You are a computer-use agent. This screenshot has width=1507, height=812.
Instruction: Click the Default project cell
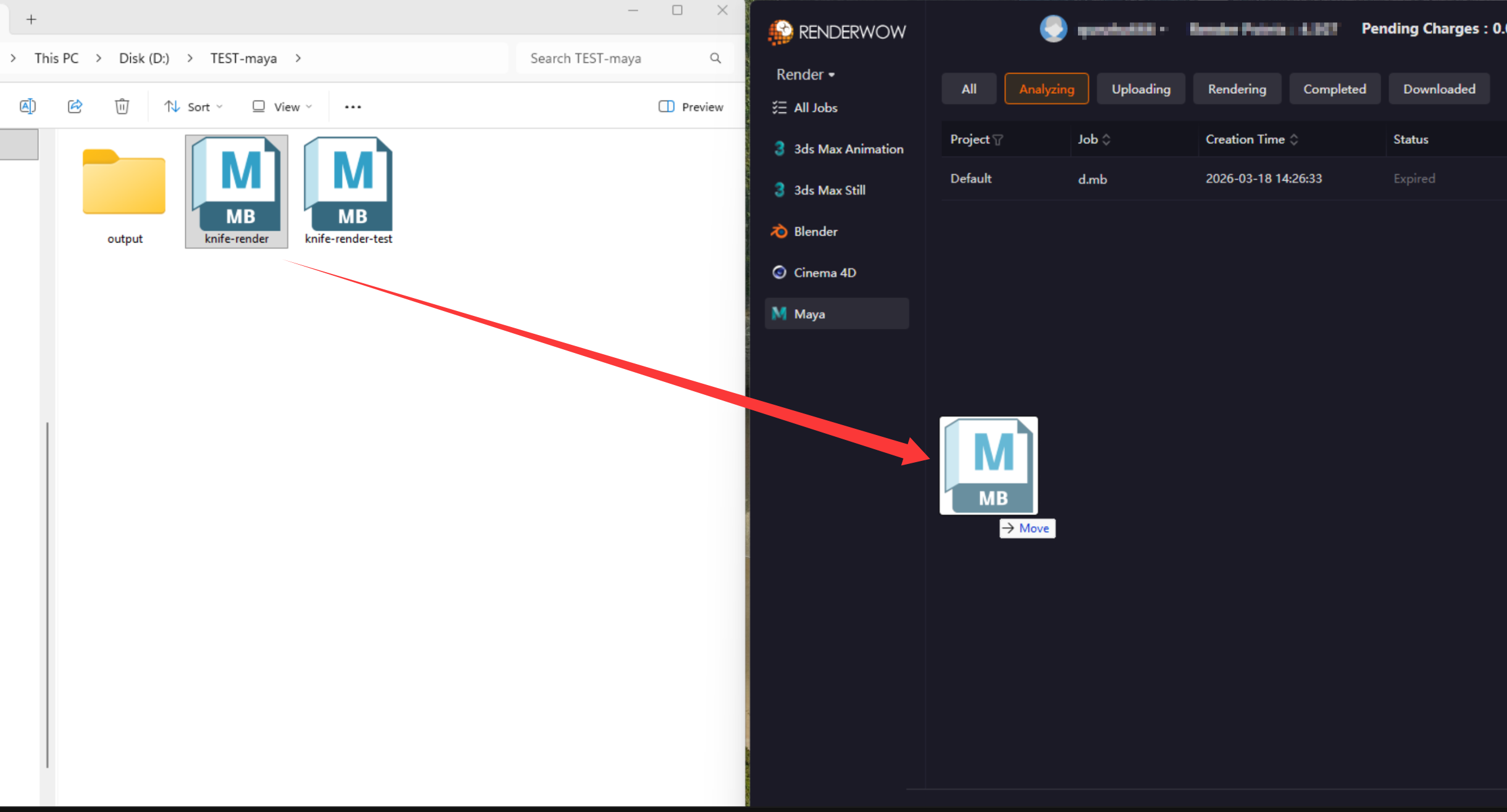971,178
